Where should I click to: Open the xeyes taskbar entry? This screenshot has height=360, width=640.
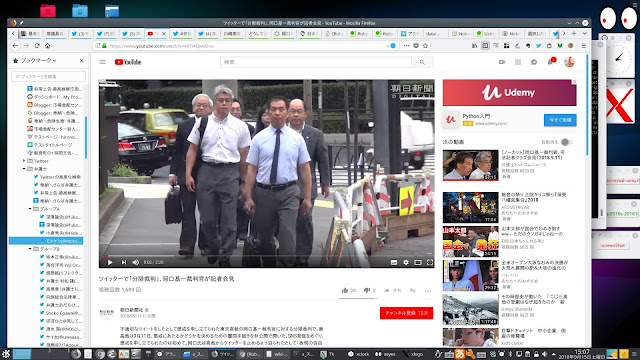(385, 354)
